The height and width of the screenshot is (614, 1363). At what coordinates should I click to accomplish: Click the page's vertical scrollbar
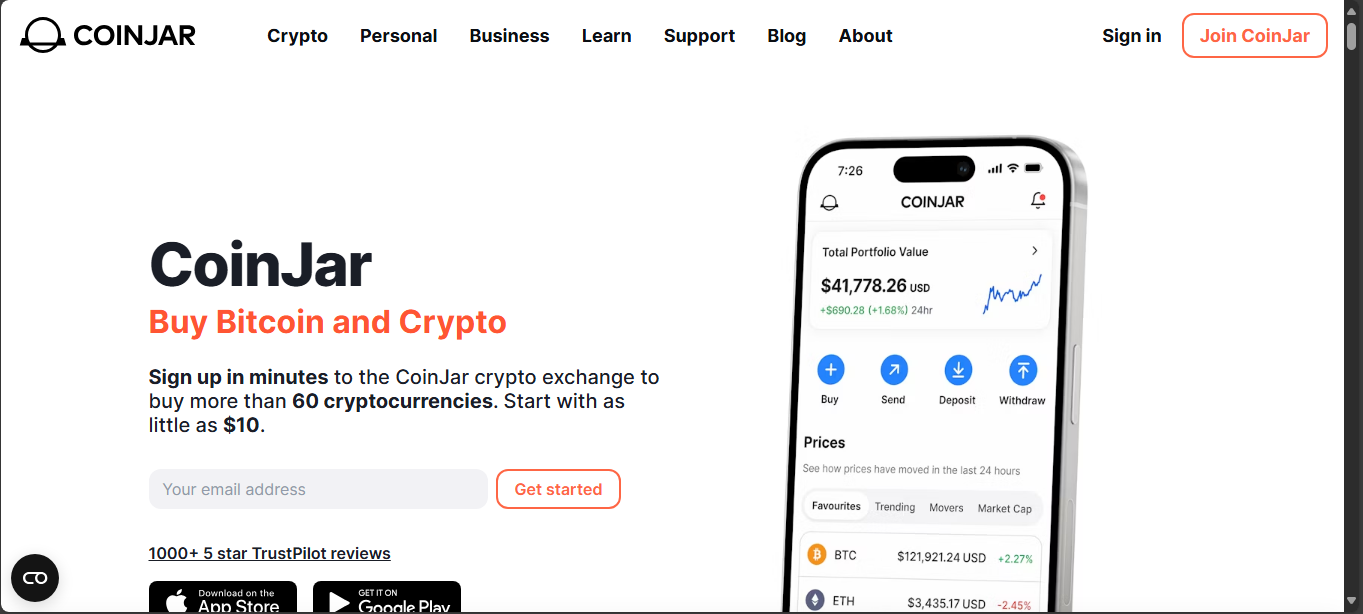(1352, 300)
